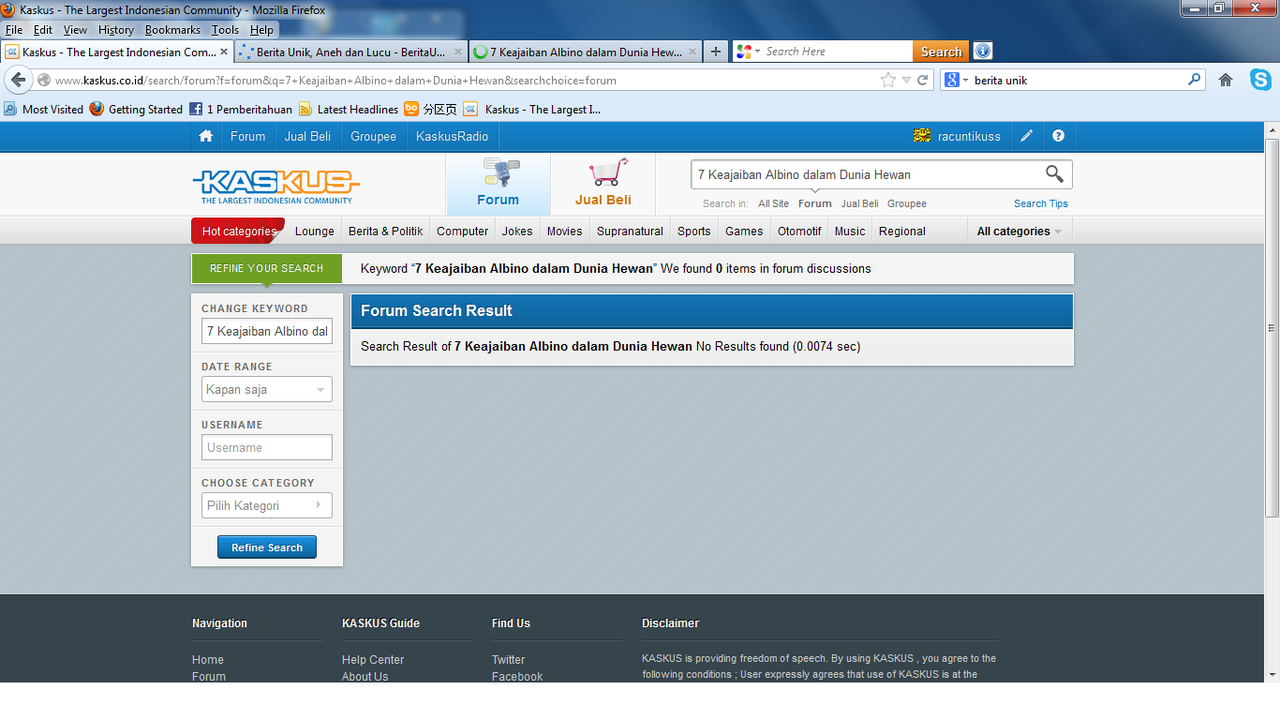Browse the Computer category
The image size is (1280, 720).
coord(463,231)
